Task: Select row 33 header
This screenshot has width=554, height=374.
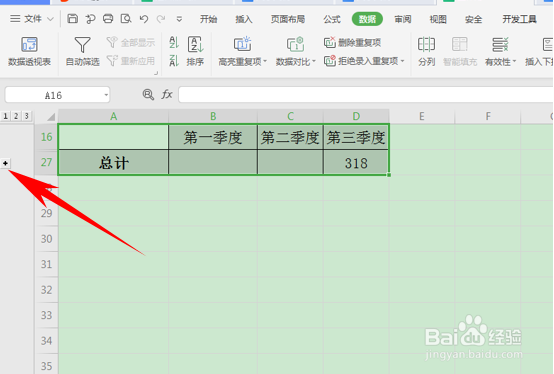Action: [x=47, y=315]
